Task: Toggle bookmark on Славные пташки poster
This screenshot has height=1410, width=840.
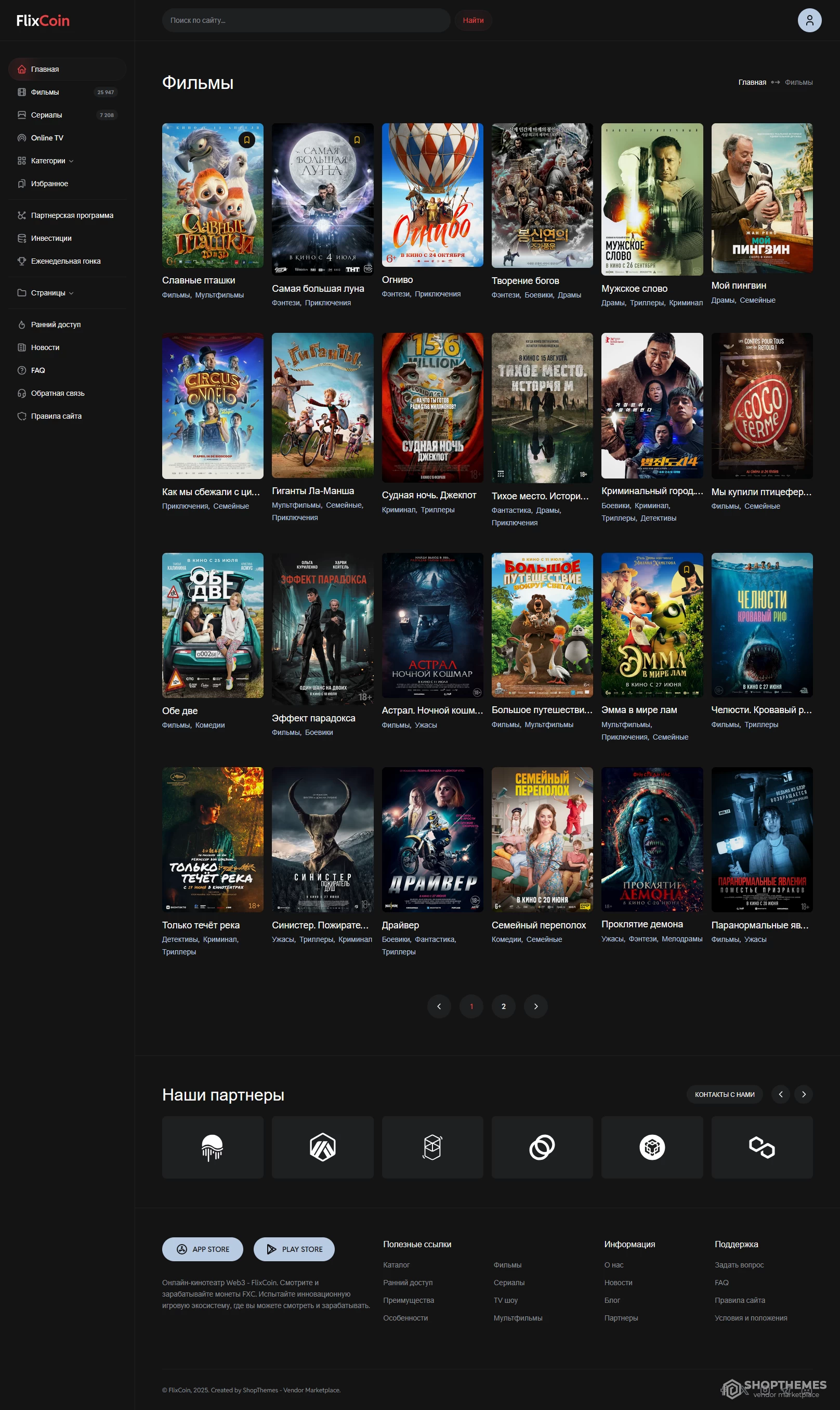Action: [247, 140]
